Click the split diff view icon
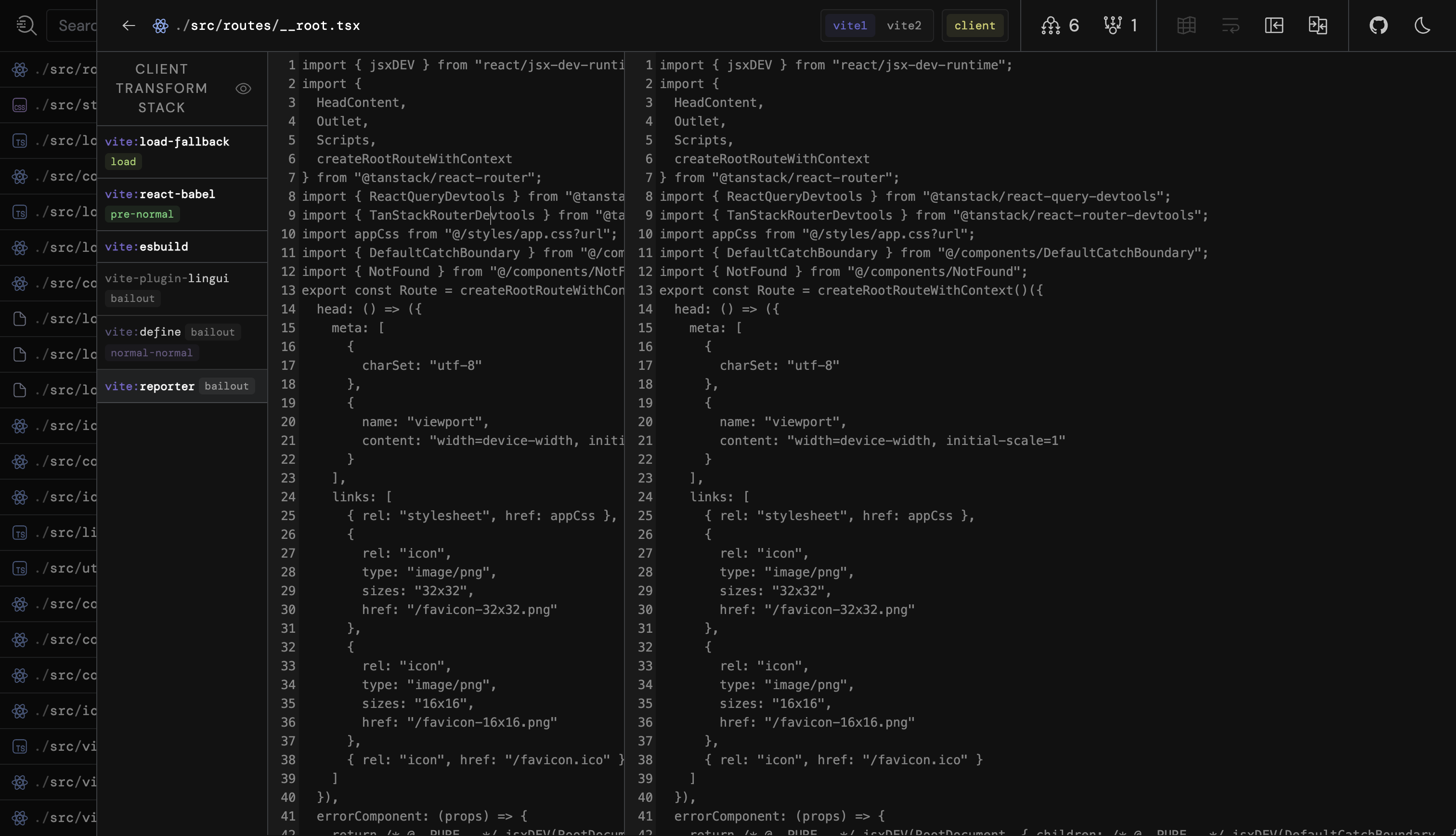Viewport: 1456px width, 836px height. [x=1318, y=25]
